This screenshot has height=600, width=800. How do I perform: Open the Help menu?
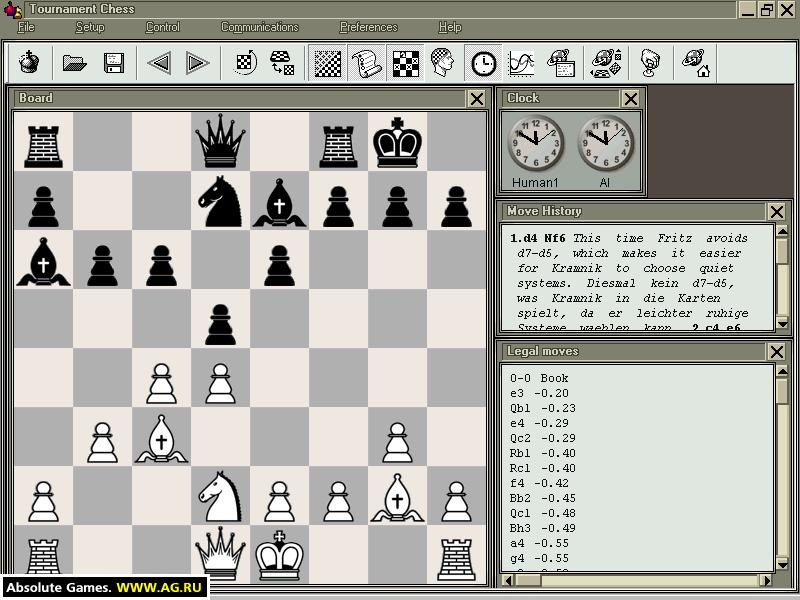449,27
